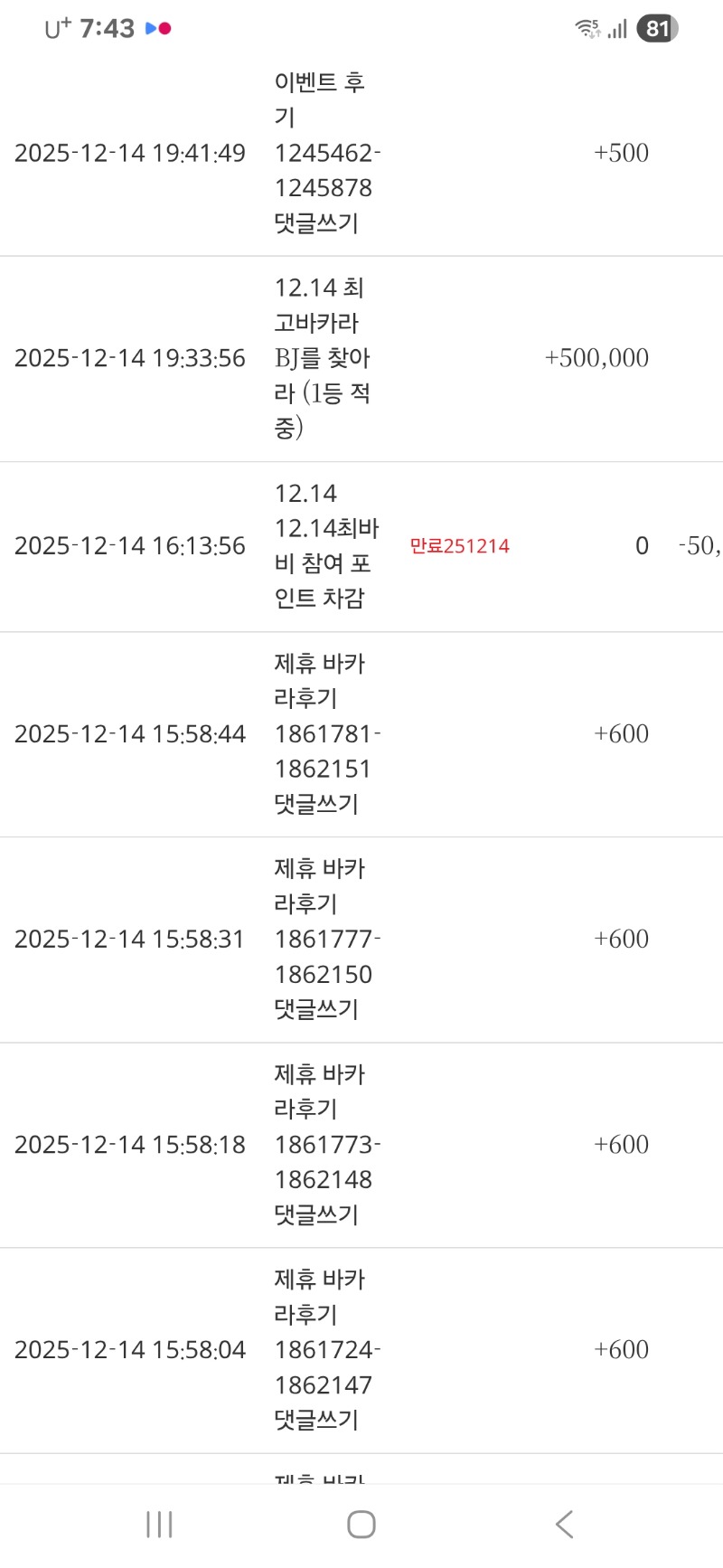The image size is (723, 1568).
Task: Tap the 12.14 최고바카라 BJ를 찾아라 entry
Action: point(324,358)
